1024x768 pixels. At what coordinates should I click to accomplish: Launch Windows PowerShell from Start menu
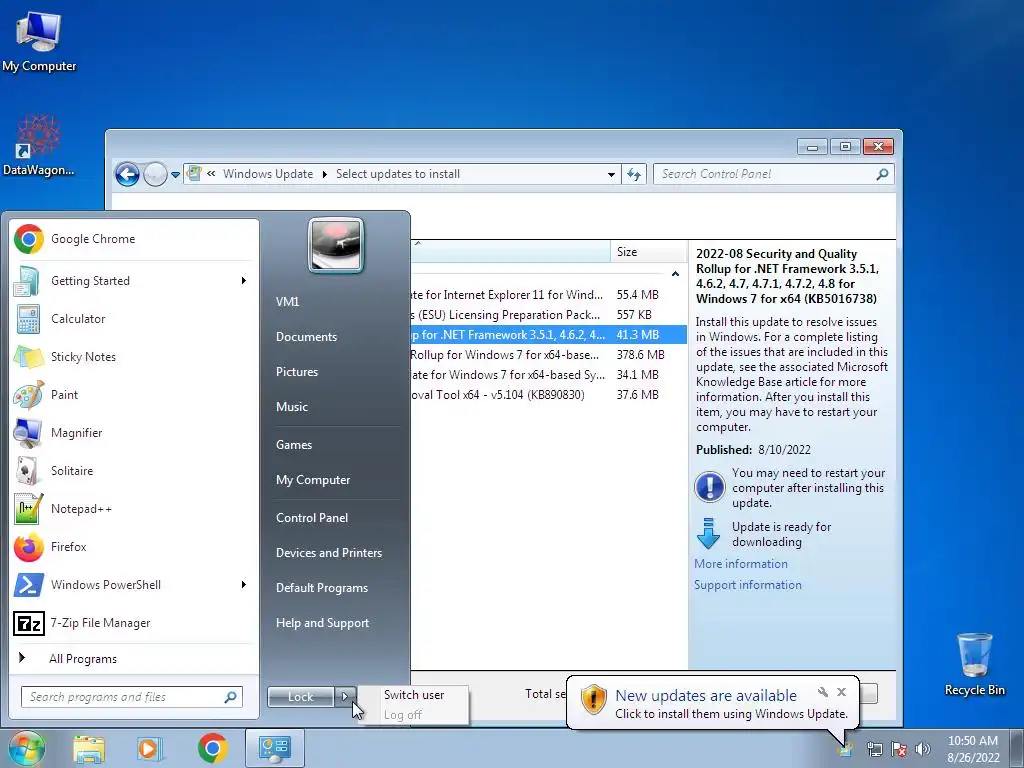coord(134,584)
